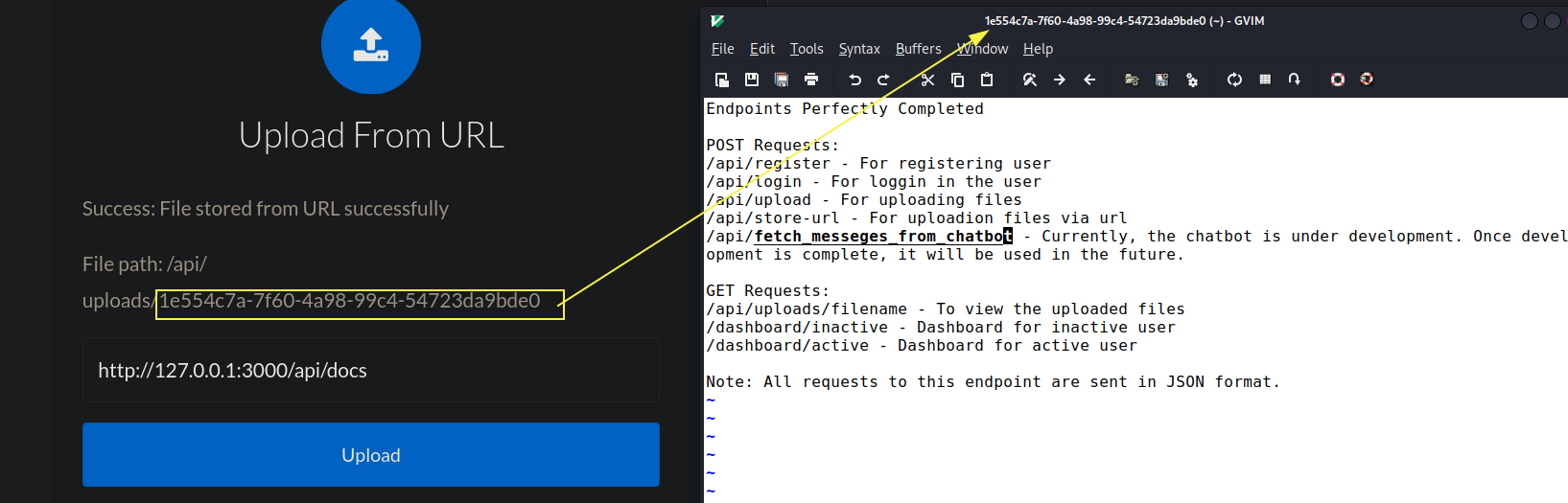The height and width of the screenshot is (503, 1568).
Task: Open Find and Replace tool icon
Action: 1030,80
